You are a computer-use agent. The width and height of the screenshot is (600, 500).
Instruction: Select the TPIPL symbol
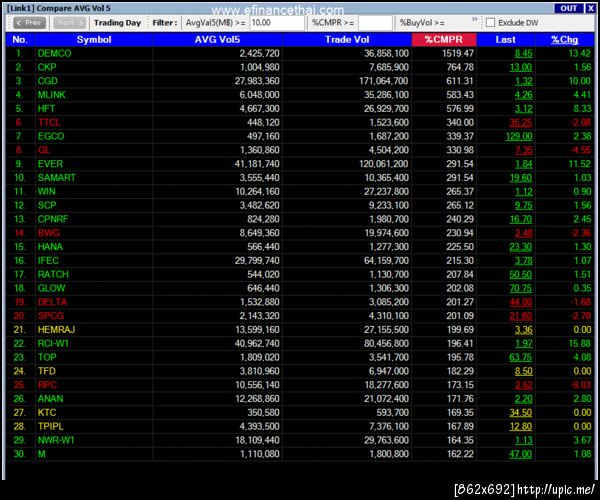51,426
